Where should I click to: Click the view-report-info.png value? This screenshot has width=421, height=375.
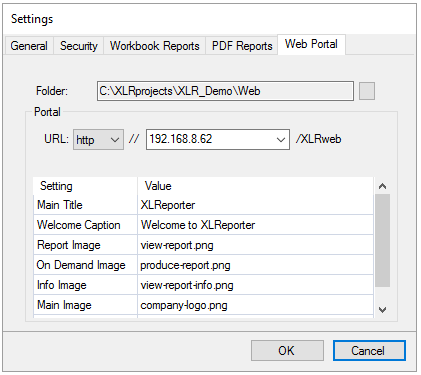click(255, 285)
